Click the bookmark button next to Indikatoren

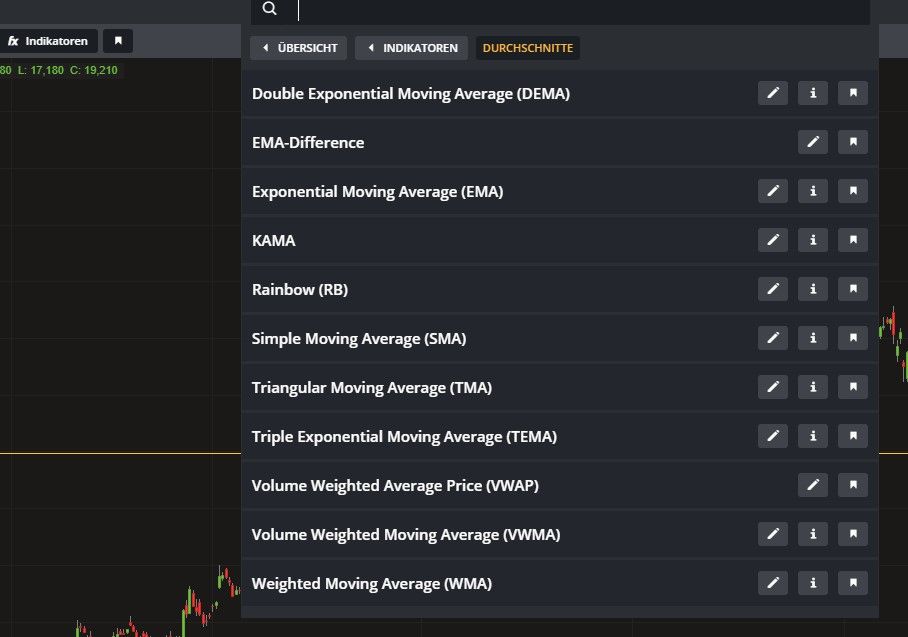118,41
